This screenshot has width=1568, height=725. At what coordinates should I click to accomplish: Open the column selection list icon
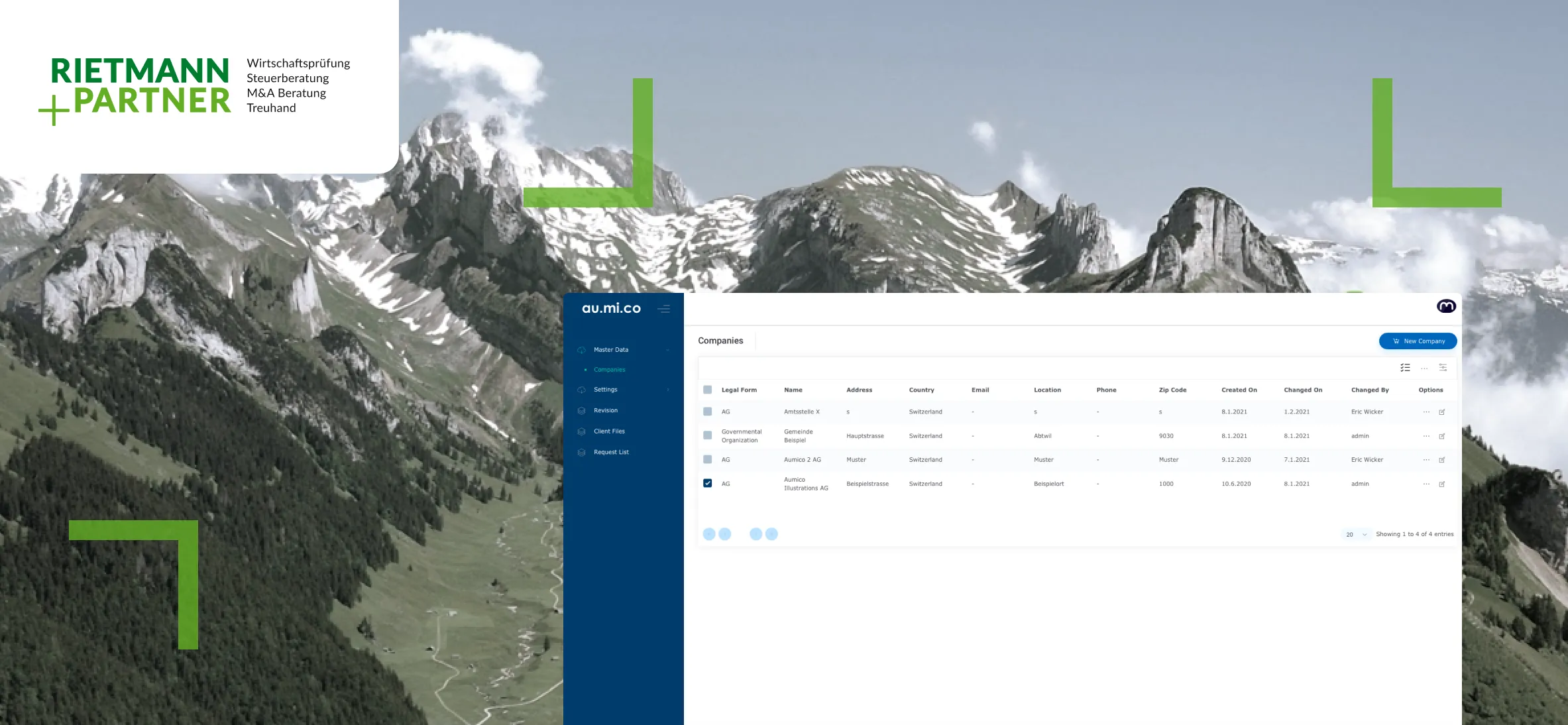[1404, 368]
